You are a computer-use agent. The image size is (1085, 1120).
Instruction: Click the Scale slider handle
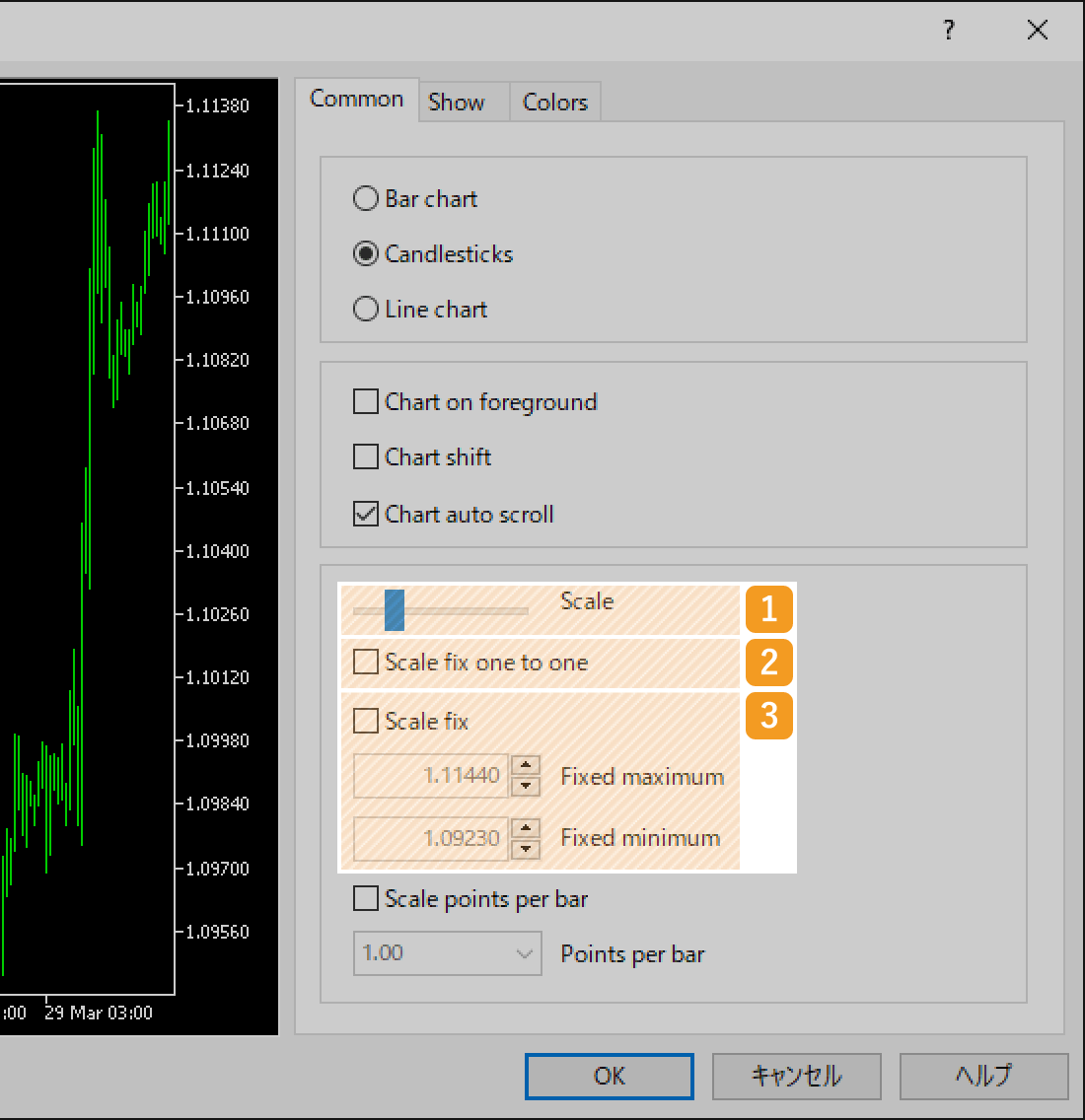(x=396, y=610)
